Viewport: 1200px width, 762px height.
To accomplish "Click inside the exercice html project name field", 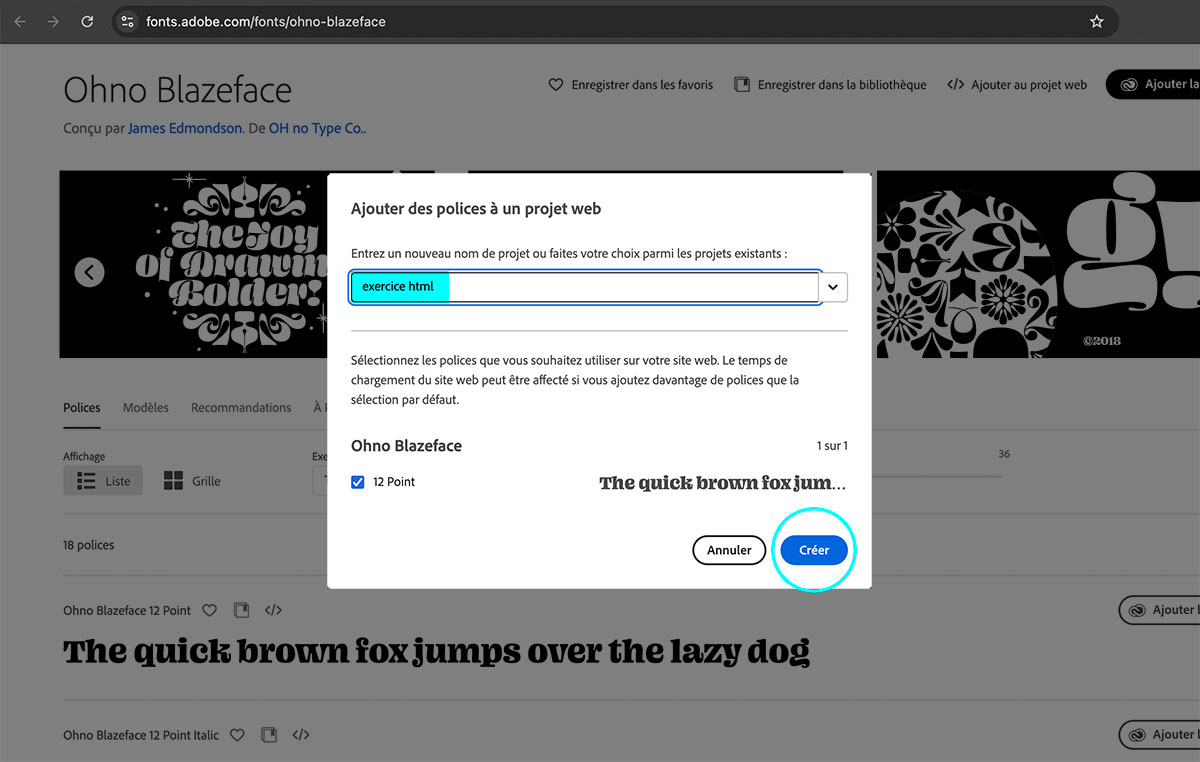I will 500,287.
